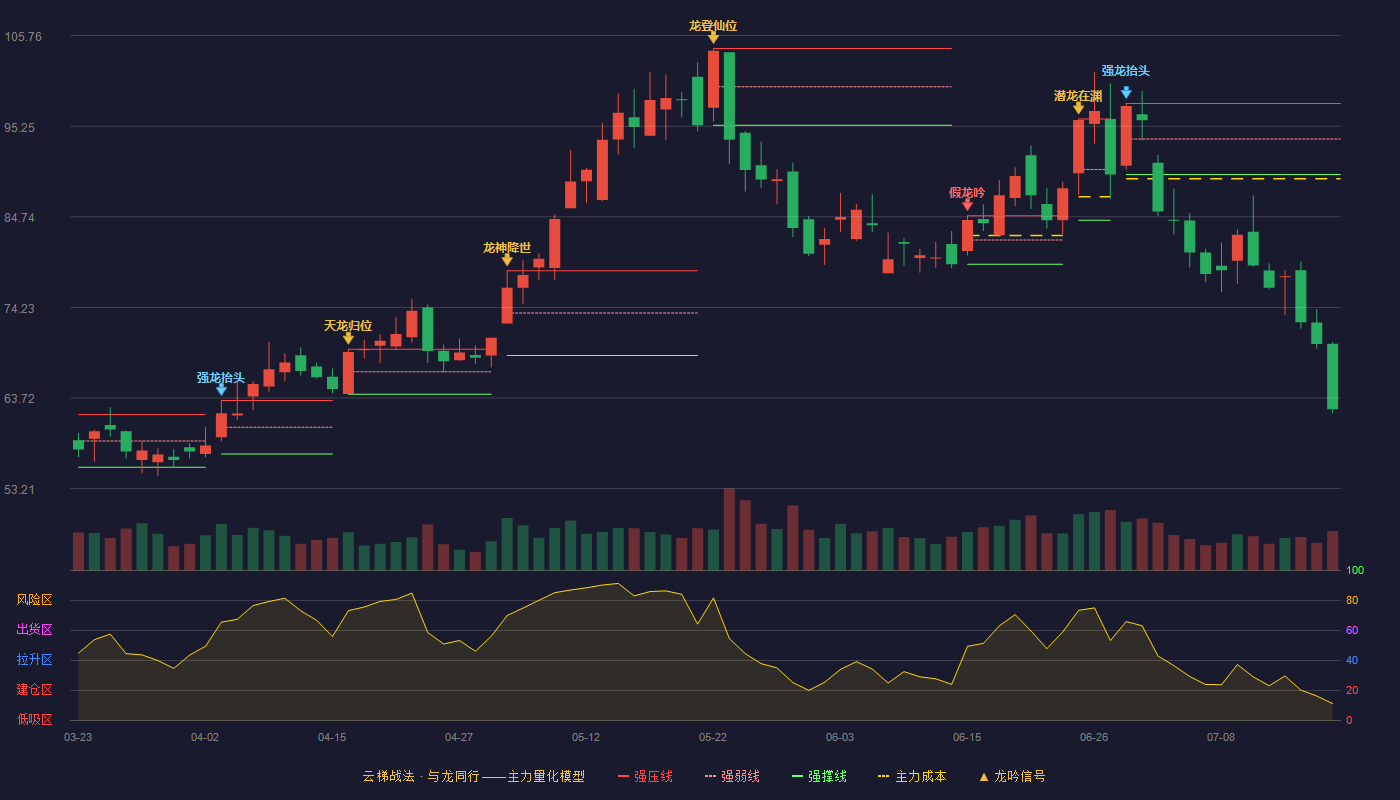Click the 53.21 price axis label
This screenshot has width=1400, height=800.
20,490
